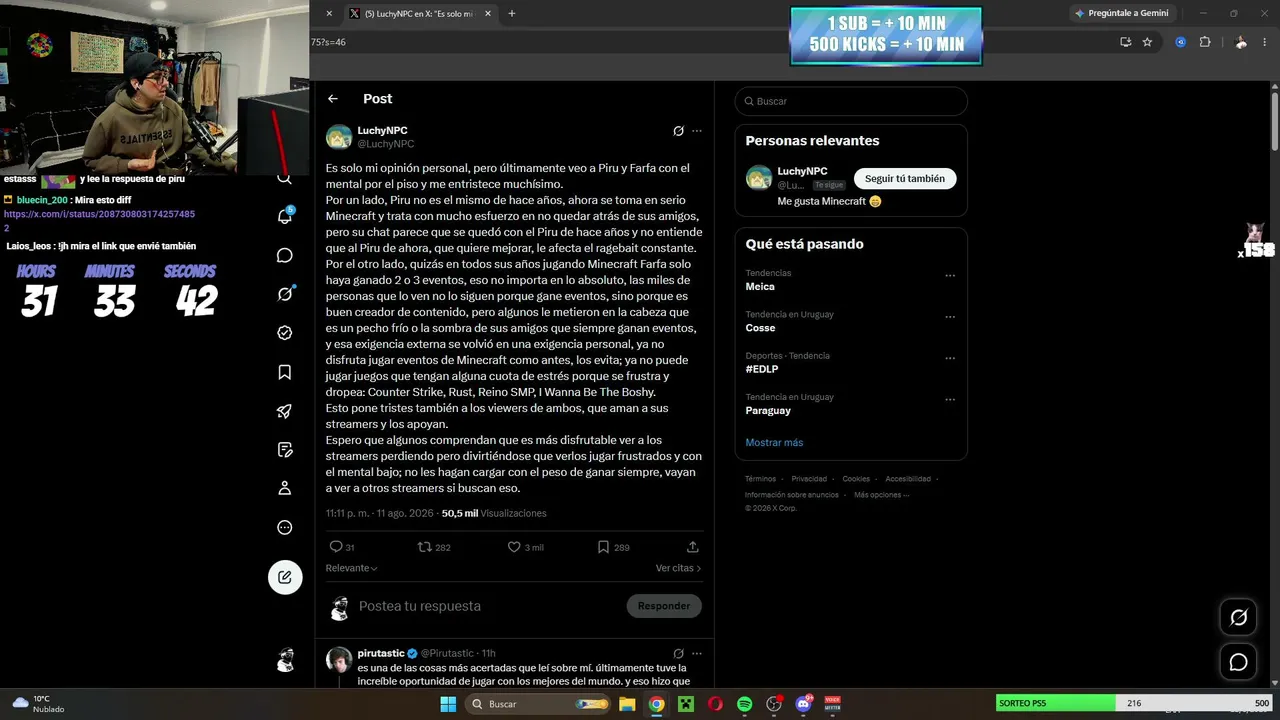Open pirutastic's avatar in reply

pos(339,660)
